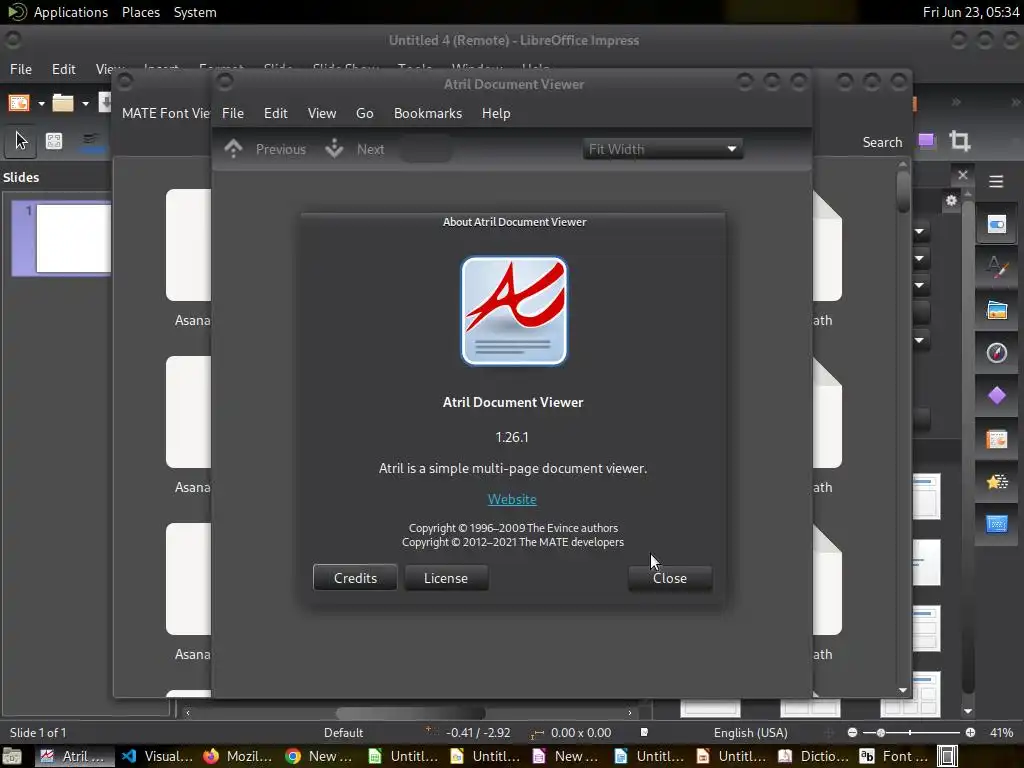Click the Impress zoom slider handle

(x=880, y=733)
